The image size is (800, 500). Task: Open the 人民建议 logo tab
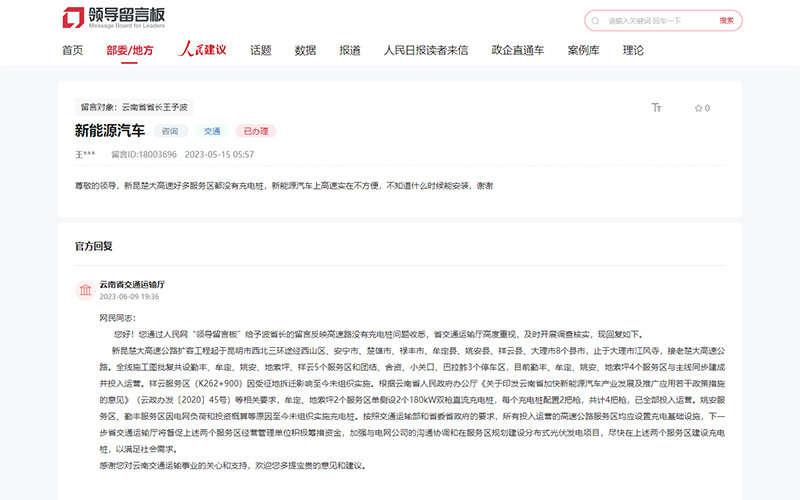point(203,50)
